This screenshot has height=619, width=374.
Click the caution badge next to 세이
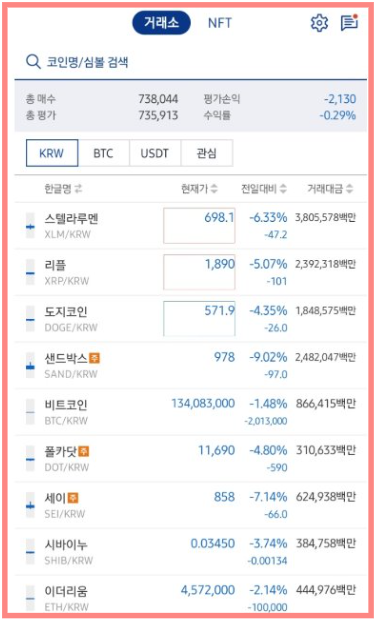(73, 498)
